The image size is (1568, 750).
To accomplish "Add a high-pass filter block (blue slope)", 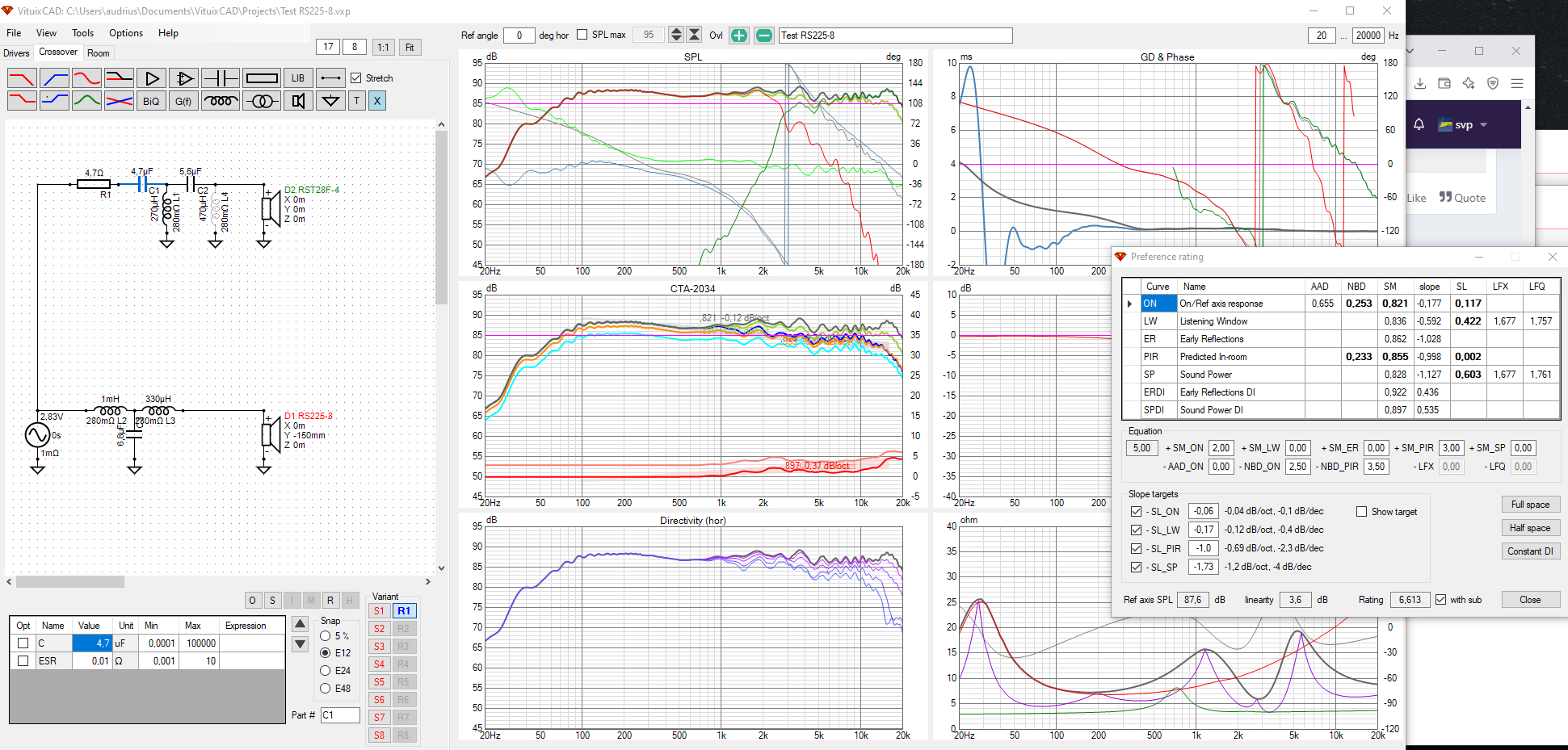I will click(54, 78).
